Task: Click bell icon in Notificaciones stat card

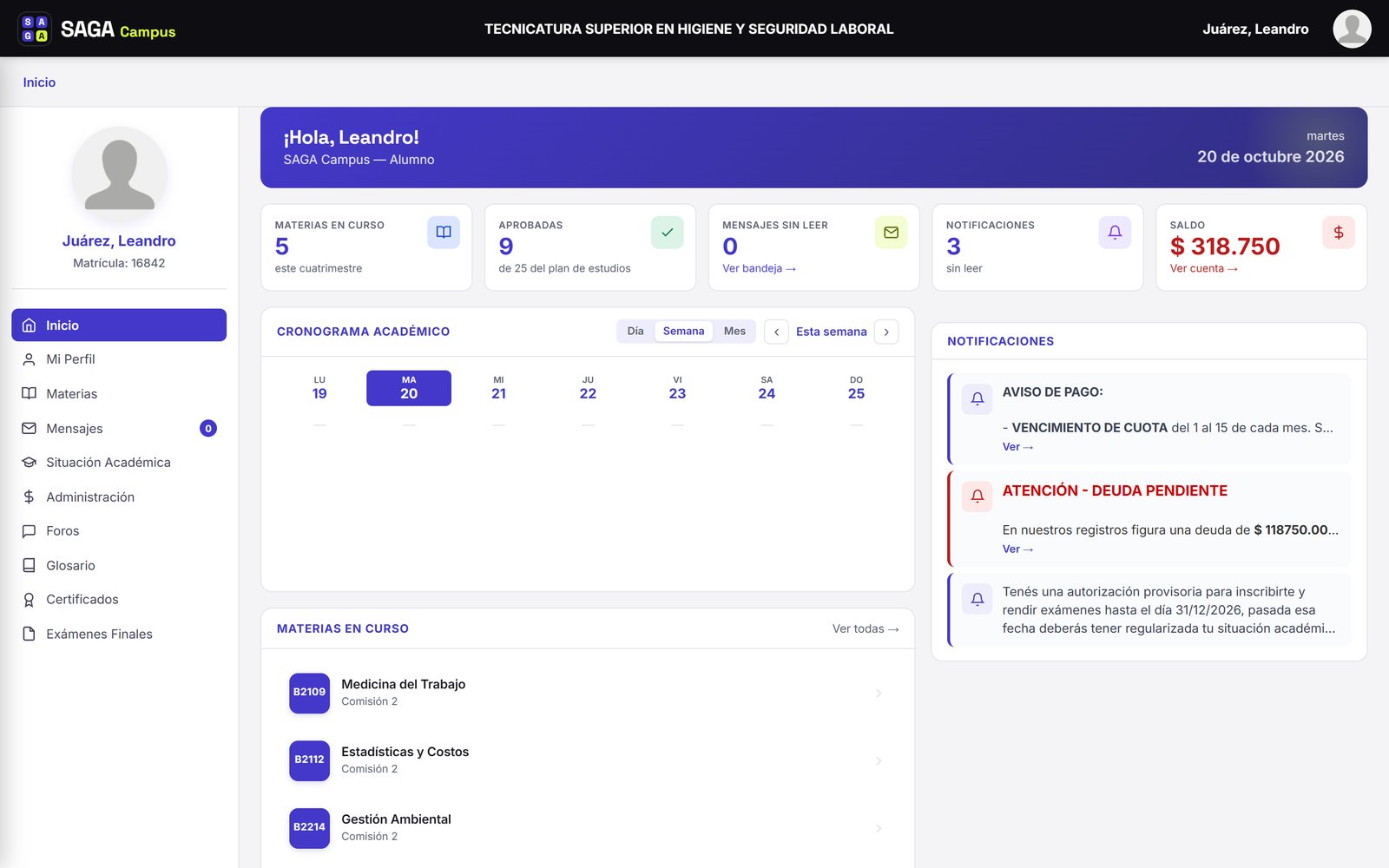Action: tap(1115, 232)
